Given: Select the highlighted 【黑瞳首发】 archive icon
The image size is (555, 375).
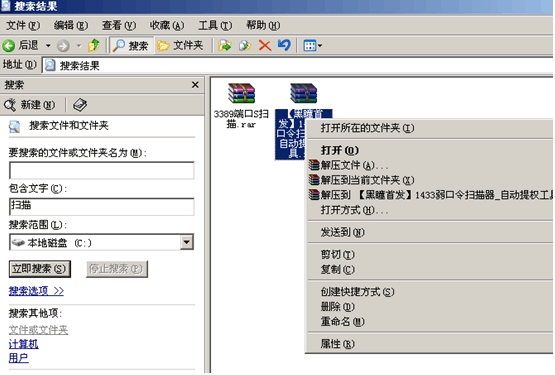Looking at the screenshot, I should tap(303, 93).
